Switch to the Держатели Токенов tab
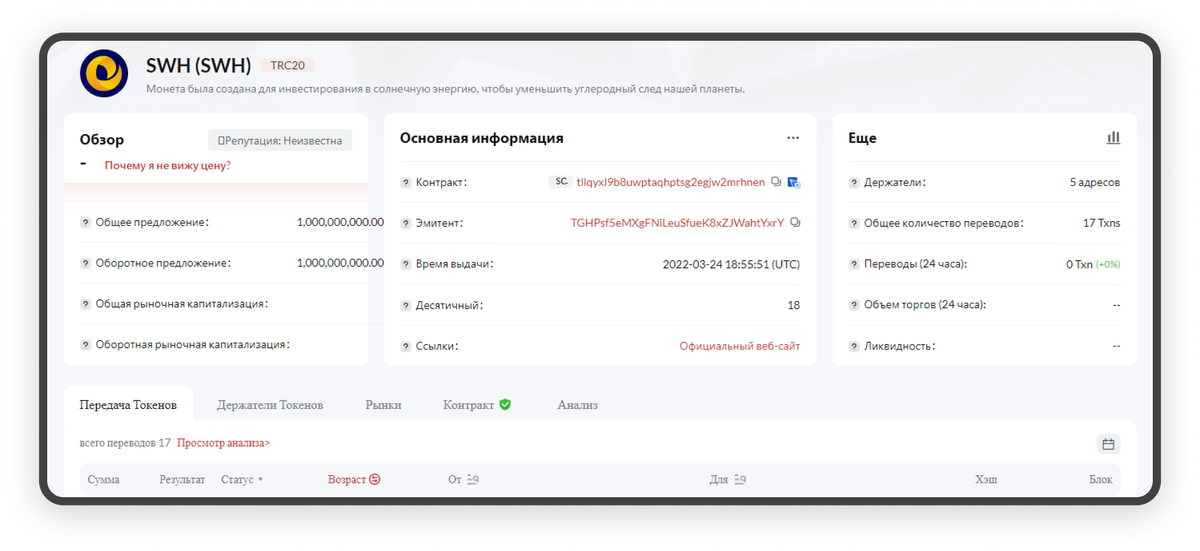The height and width of the screenshot is (551, 1200). point(270,405)
